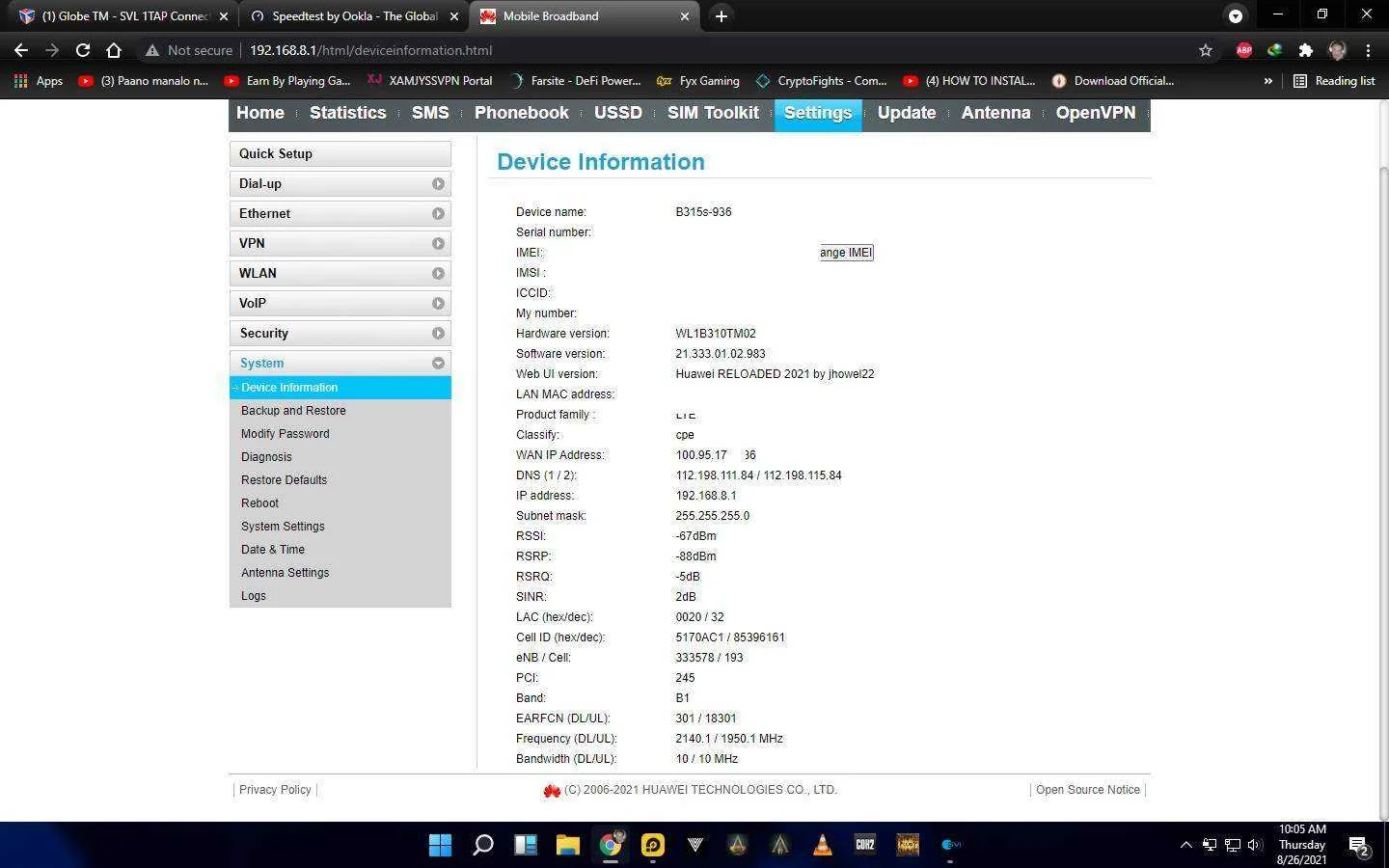Open the Extensions puzzle-piece icon
The width and height of the screenshot is (1389, 868).
[x=1306, y=50]
